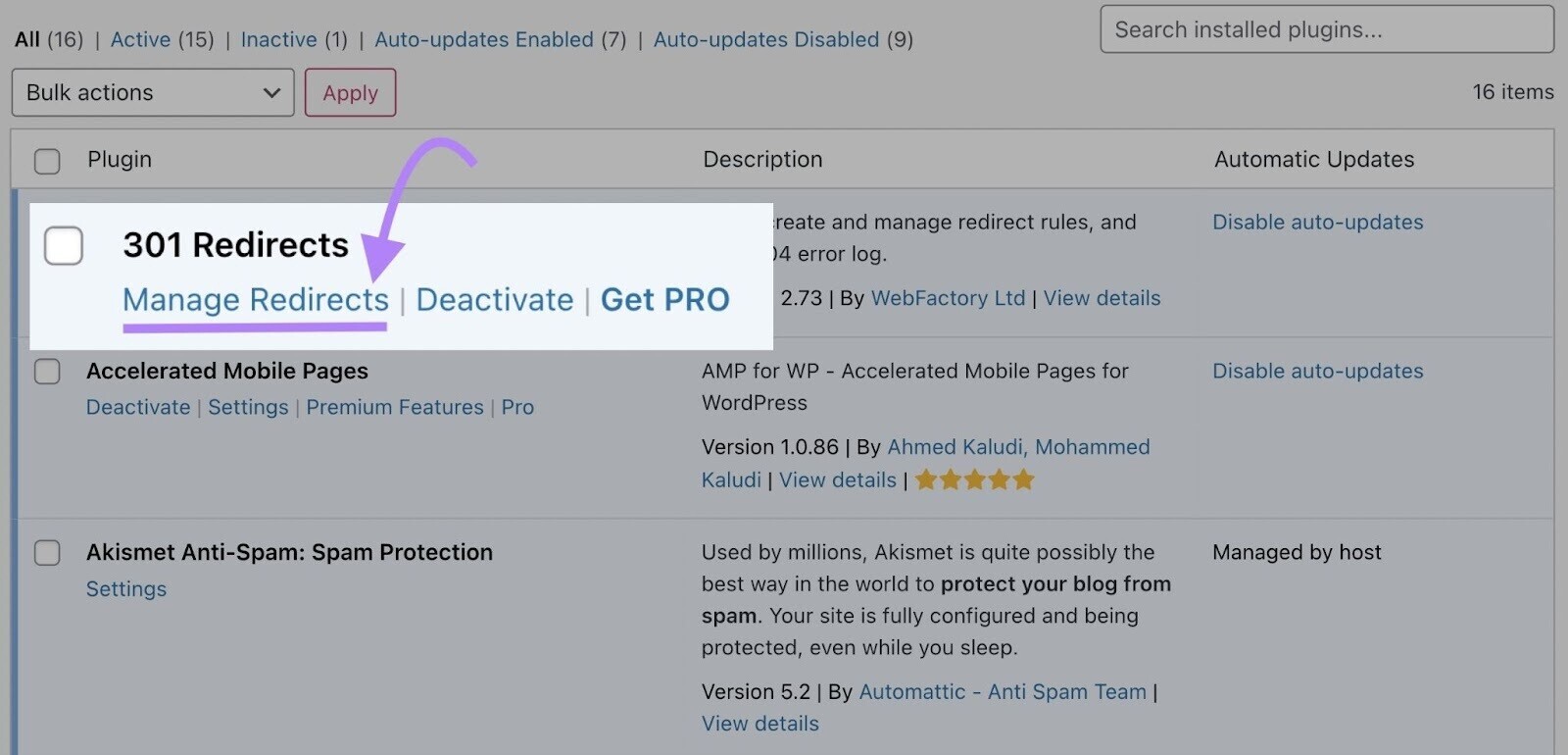The image size is (1568, 755).
Task: Click Get PRO for 301 Redirects
Action: click(664, 300)
